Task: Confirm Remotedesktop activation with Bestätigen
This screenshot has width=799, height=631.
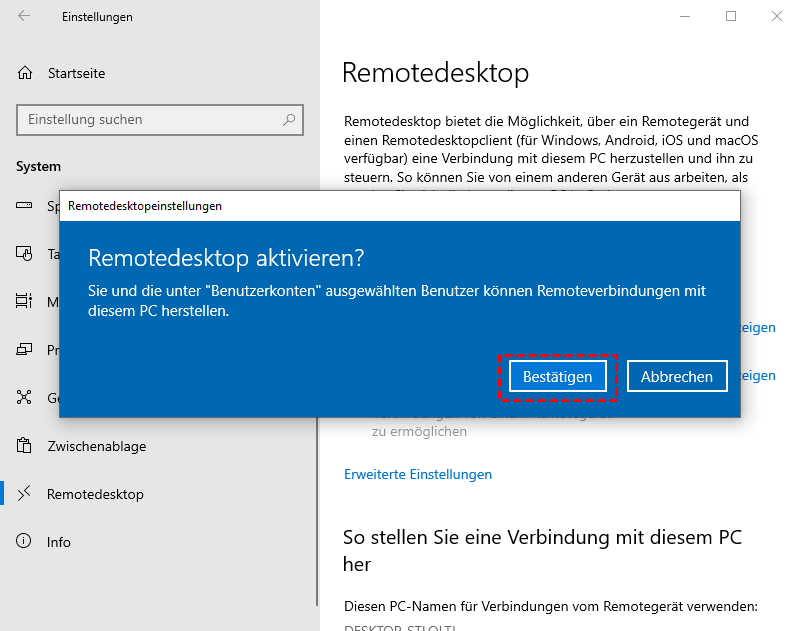Action: [557, 377]
